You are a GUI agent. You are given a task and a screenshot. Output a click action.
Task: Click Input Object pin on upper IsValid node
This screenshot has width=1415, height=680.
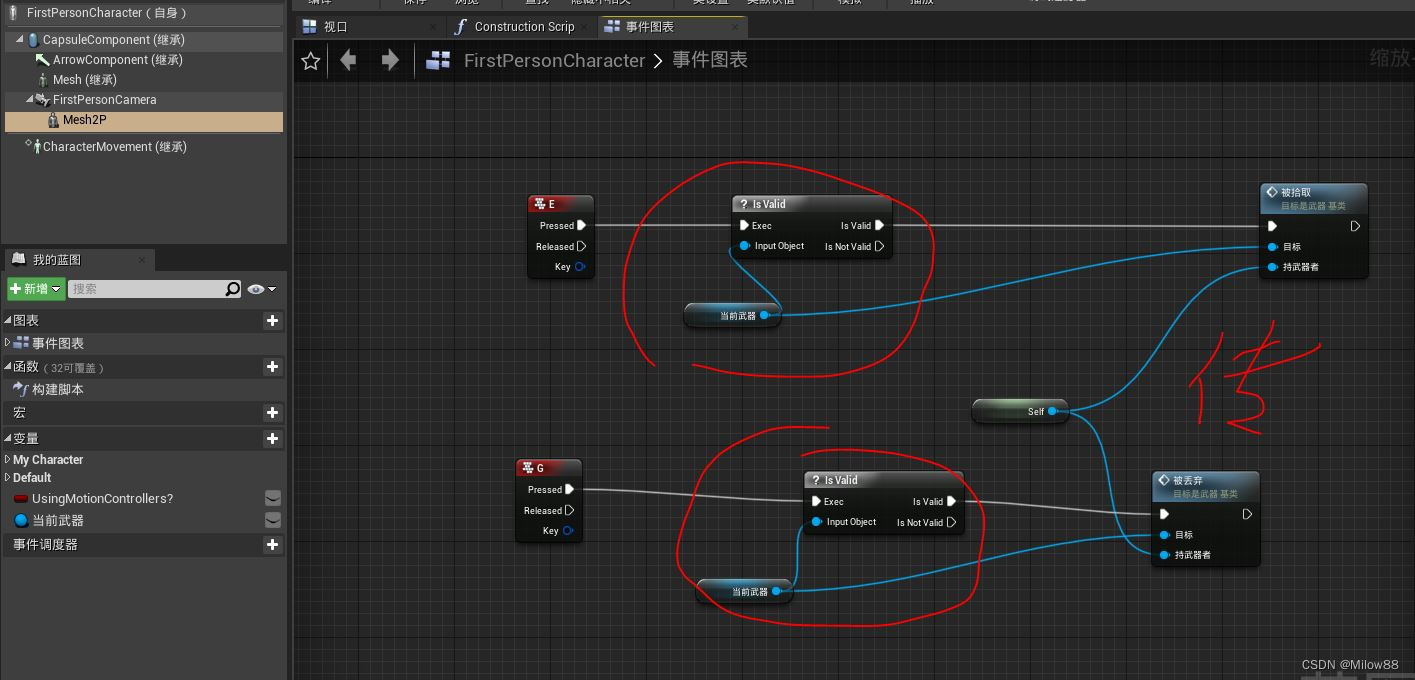745,246
